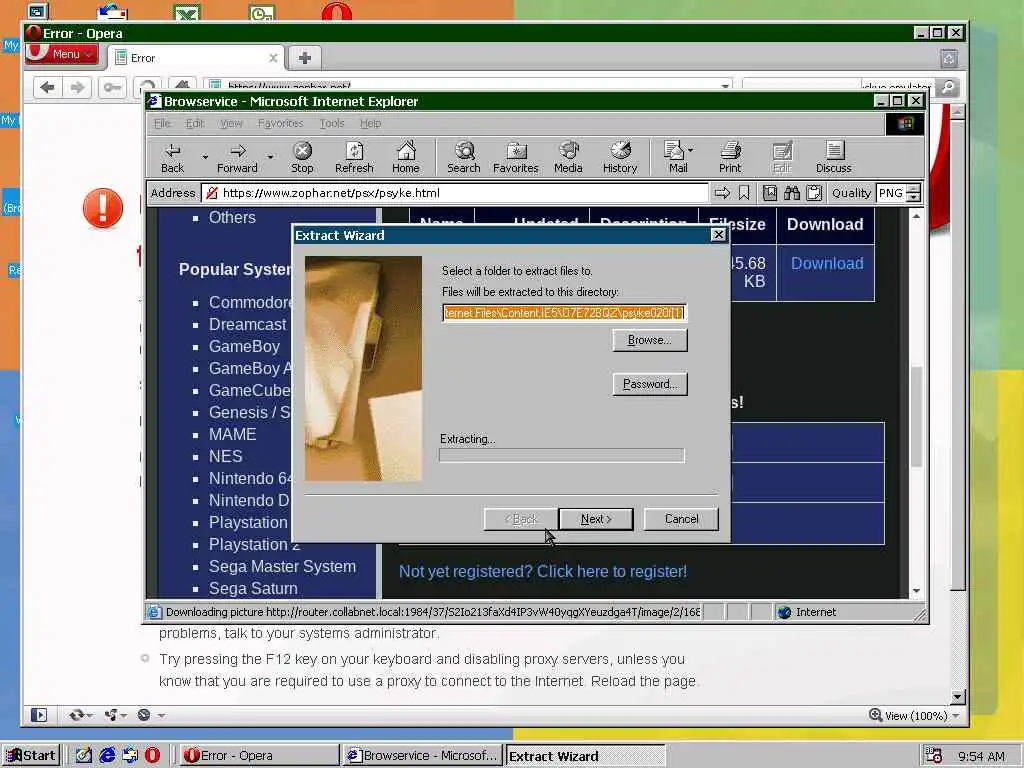Show browsing History in Internet Explorer
Image resolution: width=1024 pixels, height=768 pixels.
[620, 158]
